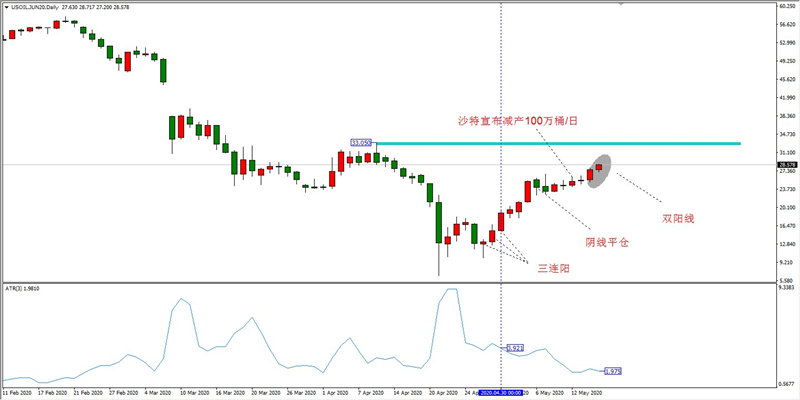Click the 9.3383 value on ATR scale

(787, 288)
